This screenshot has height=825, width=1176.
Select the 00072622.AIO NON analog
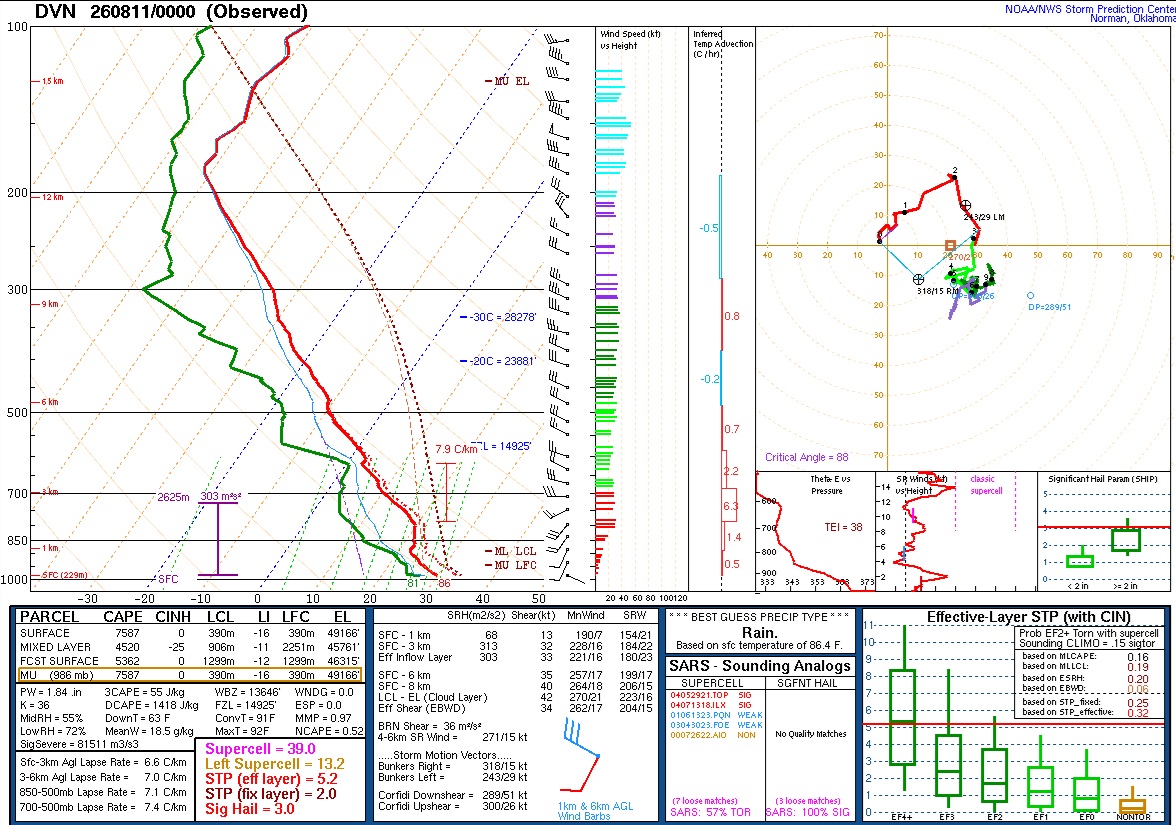(x=713, y=736)
